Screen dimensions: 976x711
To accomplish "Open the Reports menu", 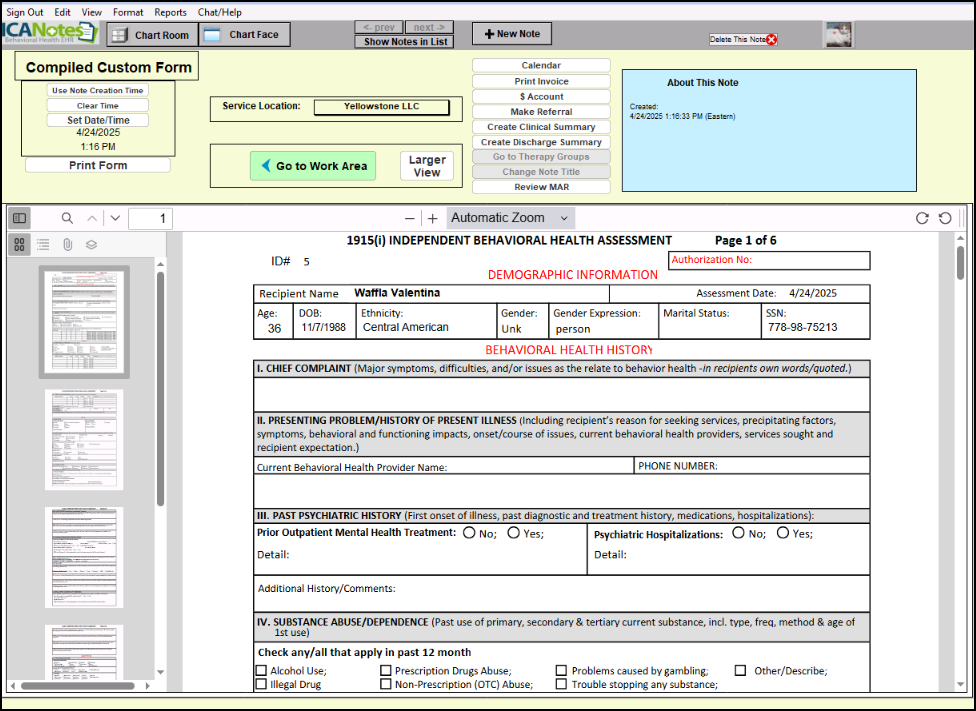I will click(170, 12).
